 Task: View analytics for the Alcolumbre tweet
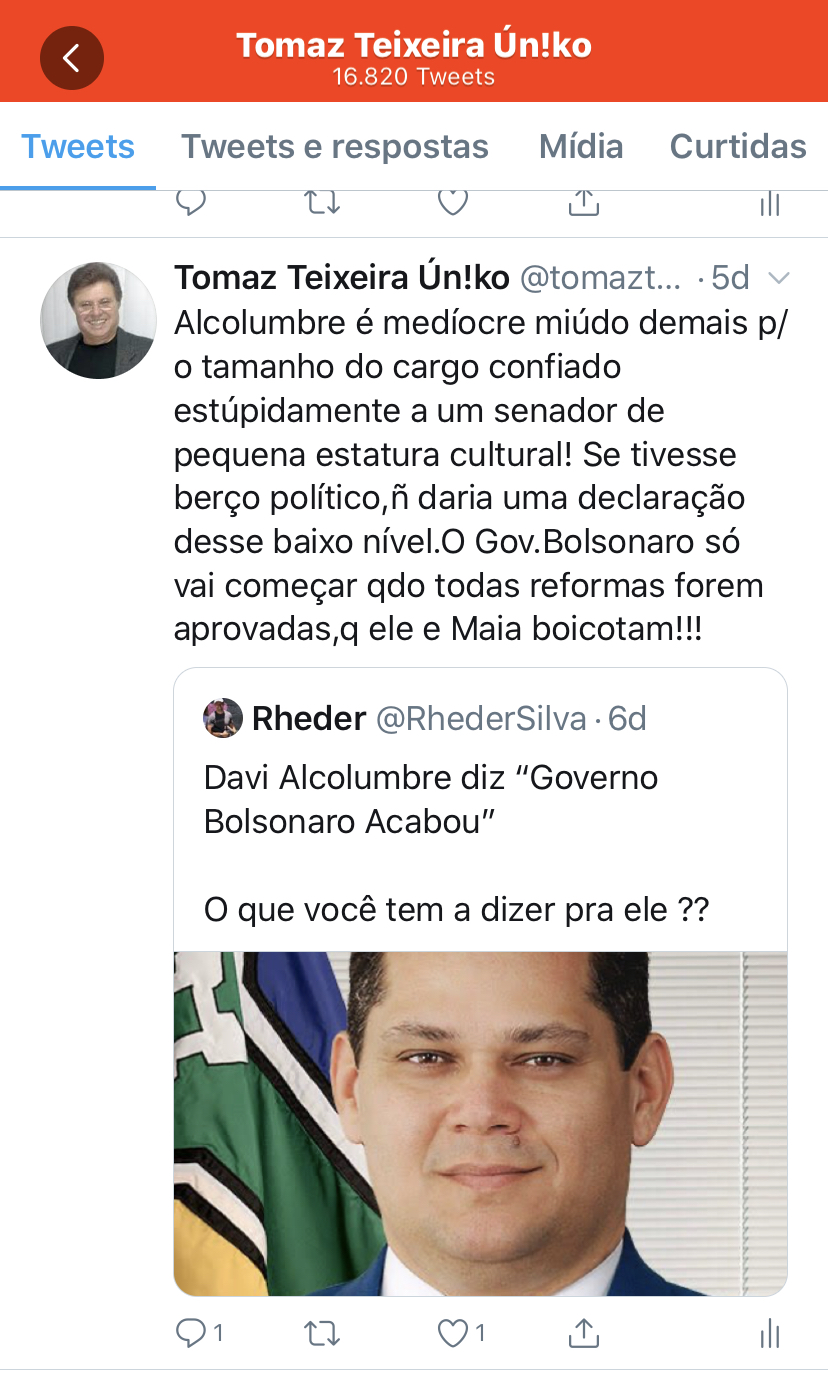(769, 1333)
